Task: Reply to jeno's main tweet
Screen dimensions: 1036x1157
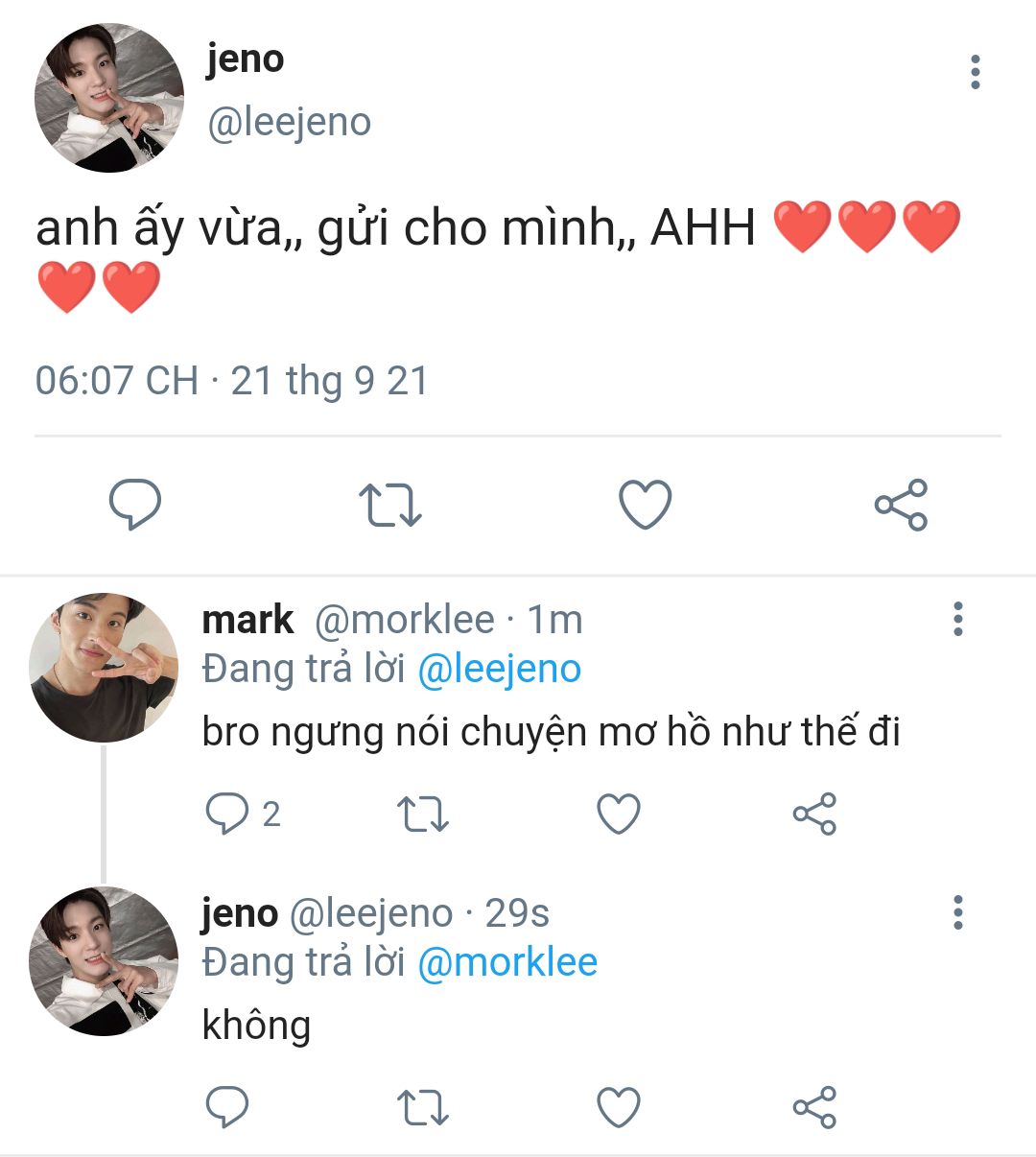Action: [135, 505]
